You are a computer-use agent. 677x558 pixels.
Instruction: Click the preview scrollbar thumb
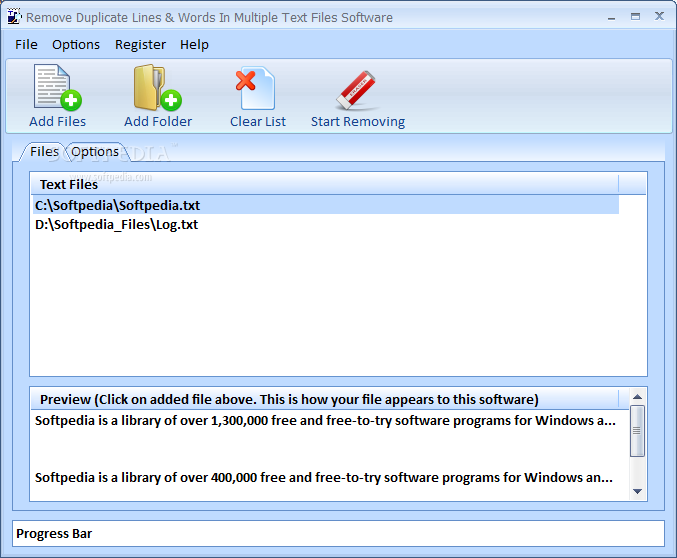(637, 431)
